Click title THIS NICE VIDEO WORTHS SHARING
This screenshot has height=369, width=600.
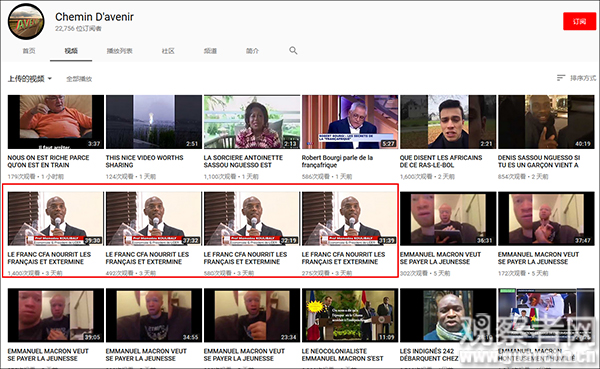point(144,161)
